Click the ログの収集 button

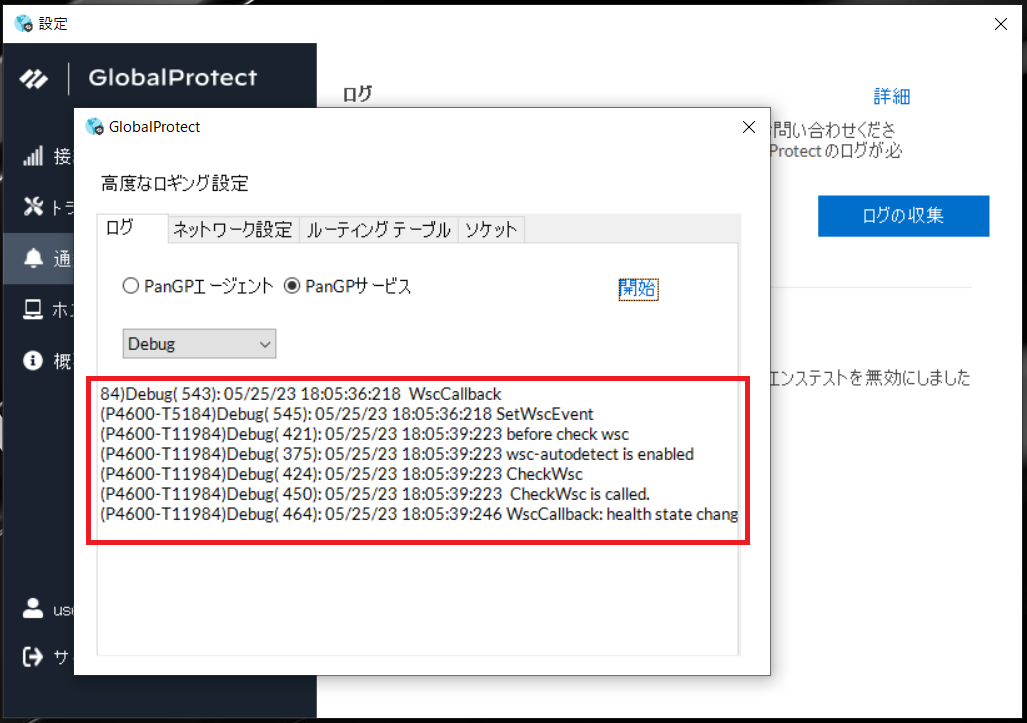pyautogui.click(x=903, y=215)
